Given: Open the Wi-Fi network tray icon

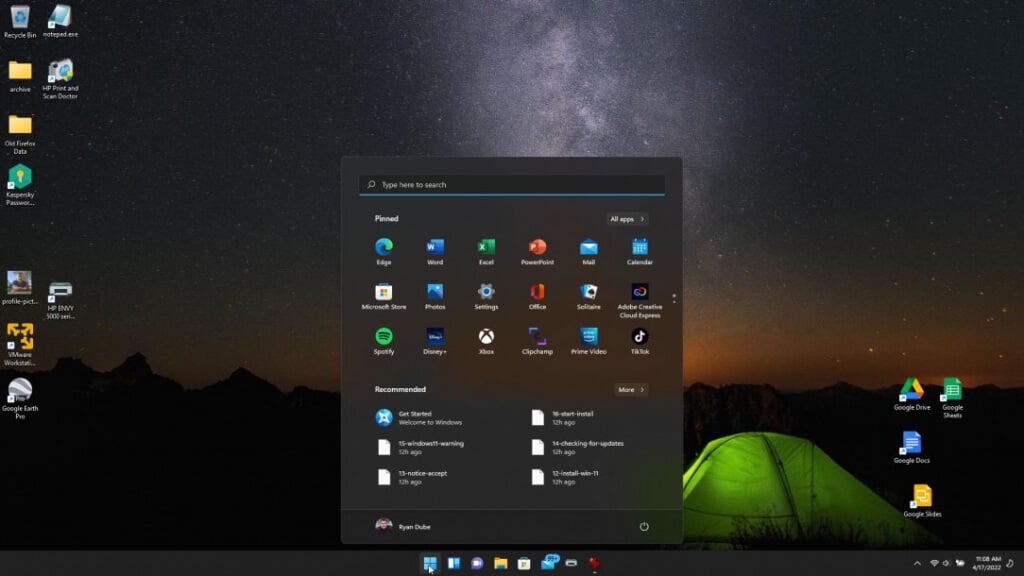Looking at the screenshot, I should click(934, 563).
